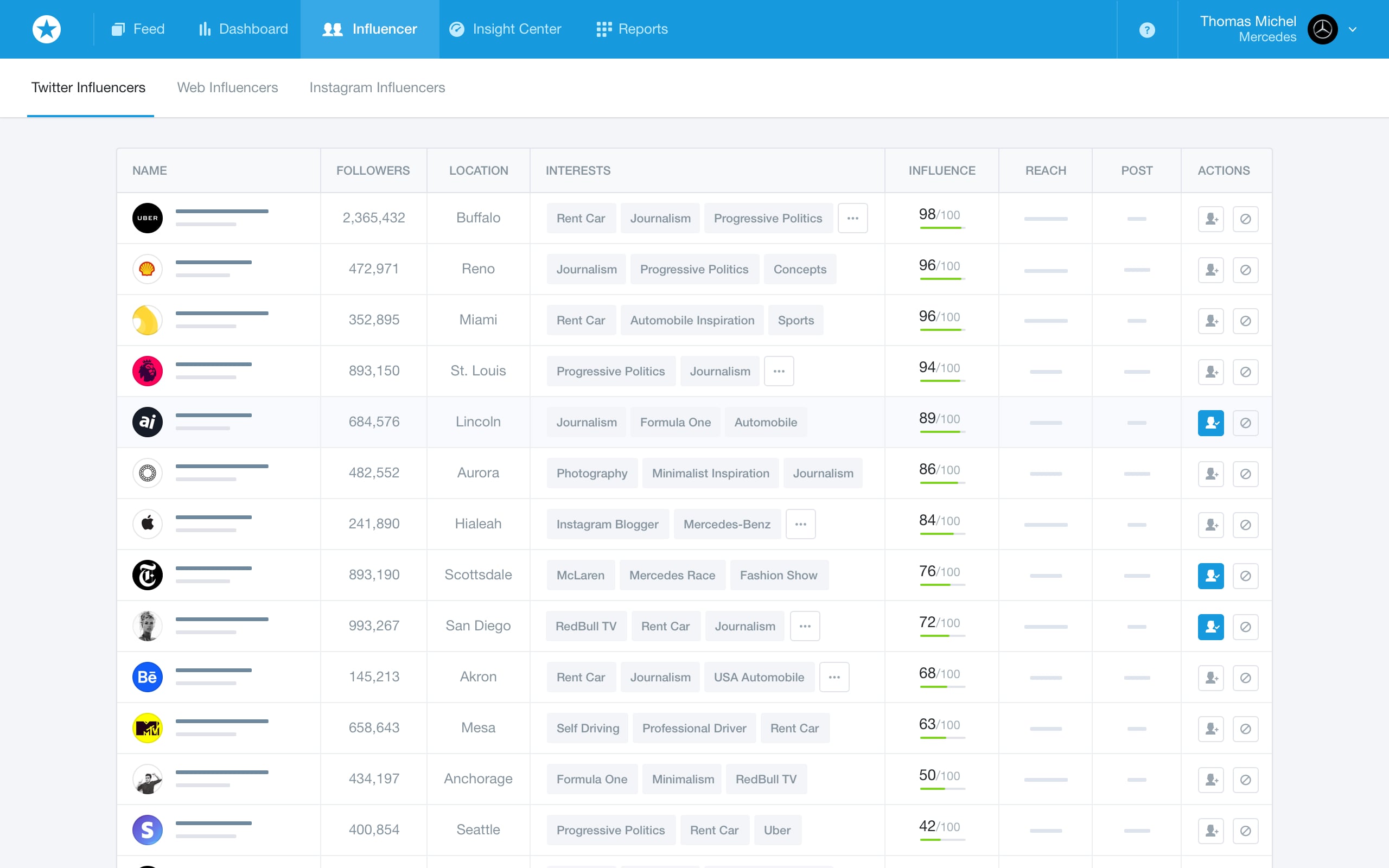Screen dimensions: 1389x868
Task: Expand the Thomas Michel account dropdown arrow
Action: tap(1353, 29)
